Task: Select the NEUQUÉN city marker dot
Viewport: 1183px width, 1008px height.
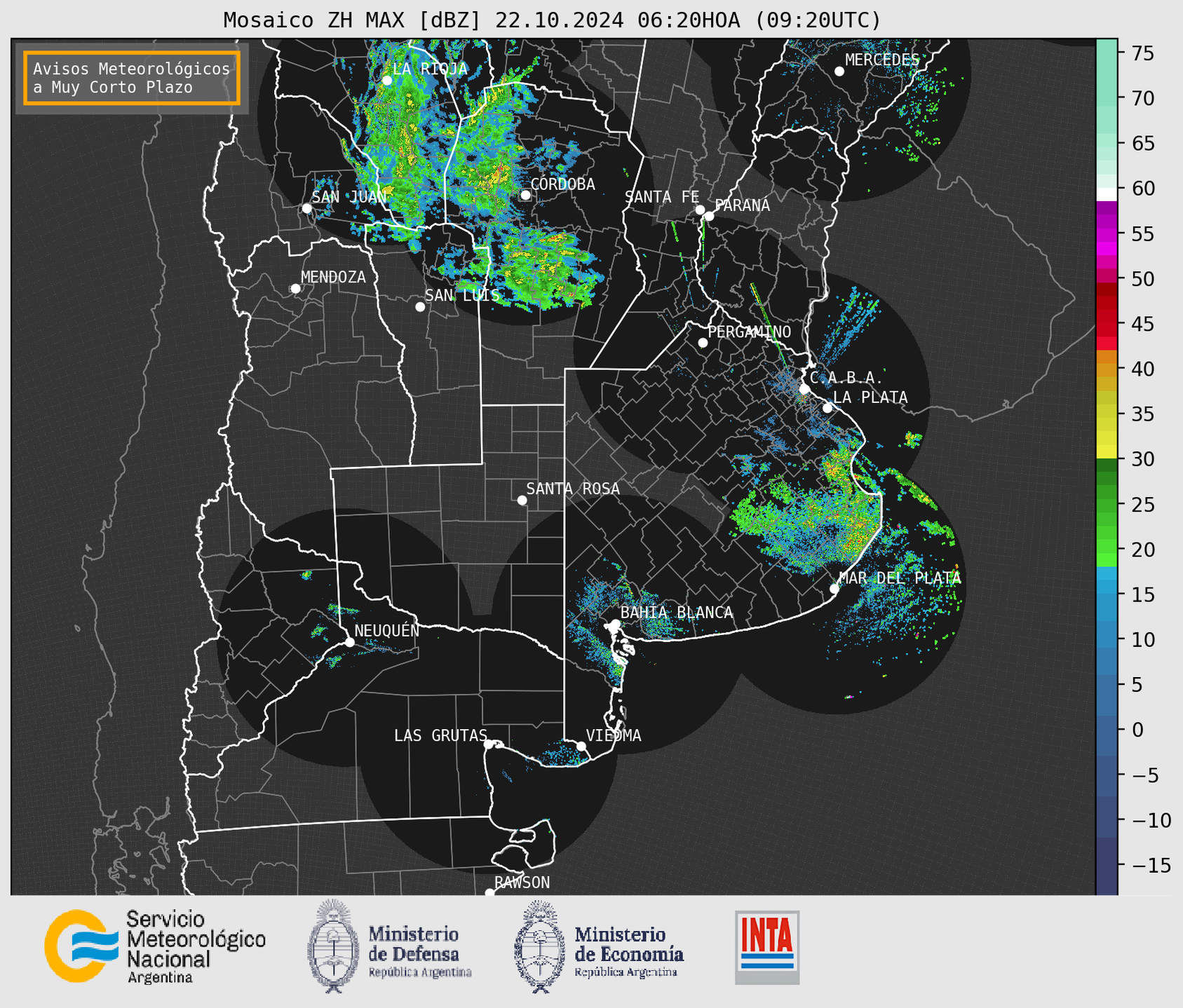Action: tap(349, 642)
